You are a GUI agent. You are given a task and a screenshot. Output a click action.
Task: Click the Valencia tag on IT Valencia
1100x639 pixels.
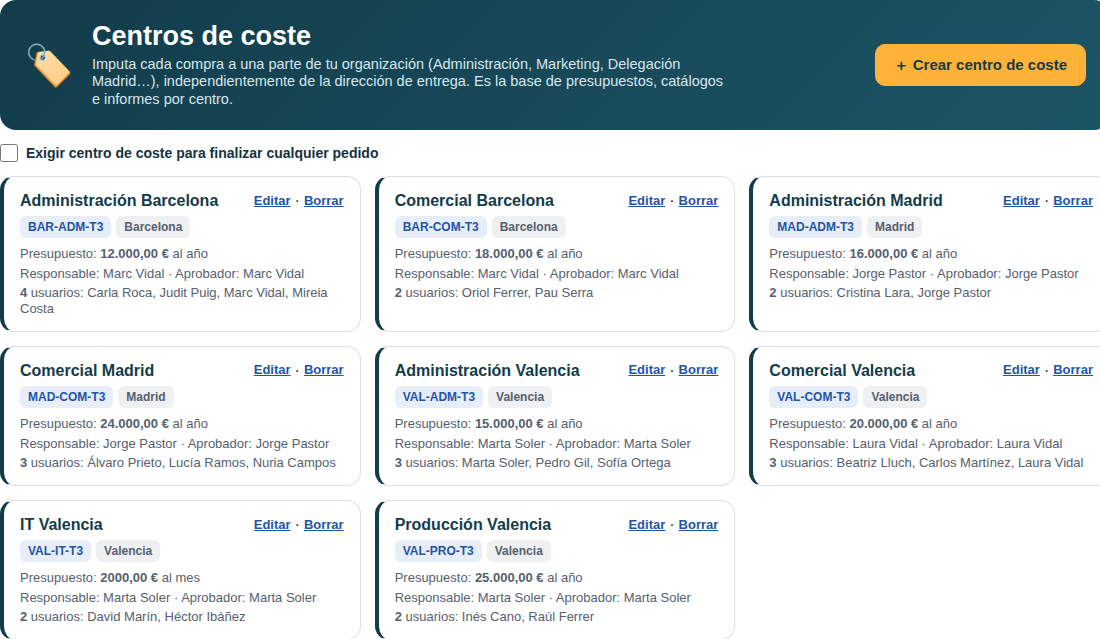128,551
